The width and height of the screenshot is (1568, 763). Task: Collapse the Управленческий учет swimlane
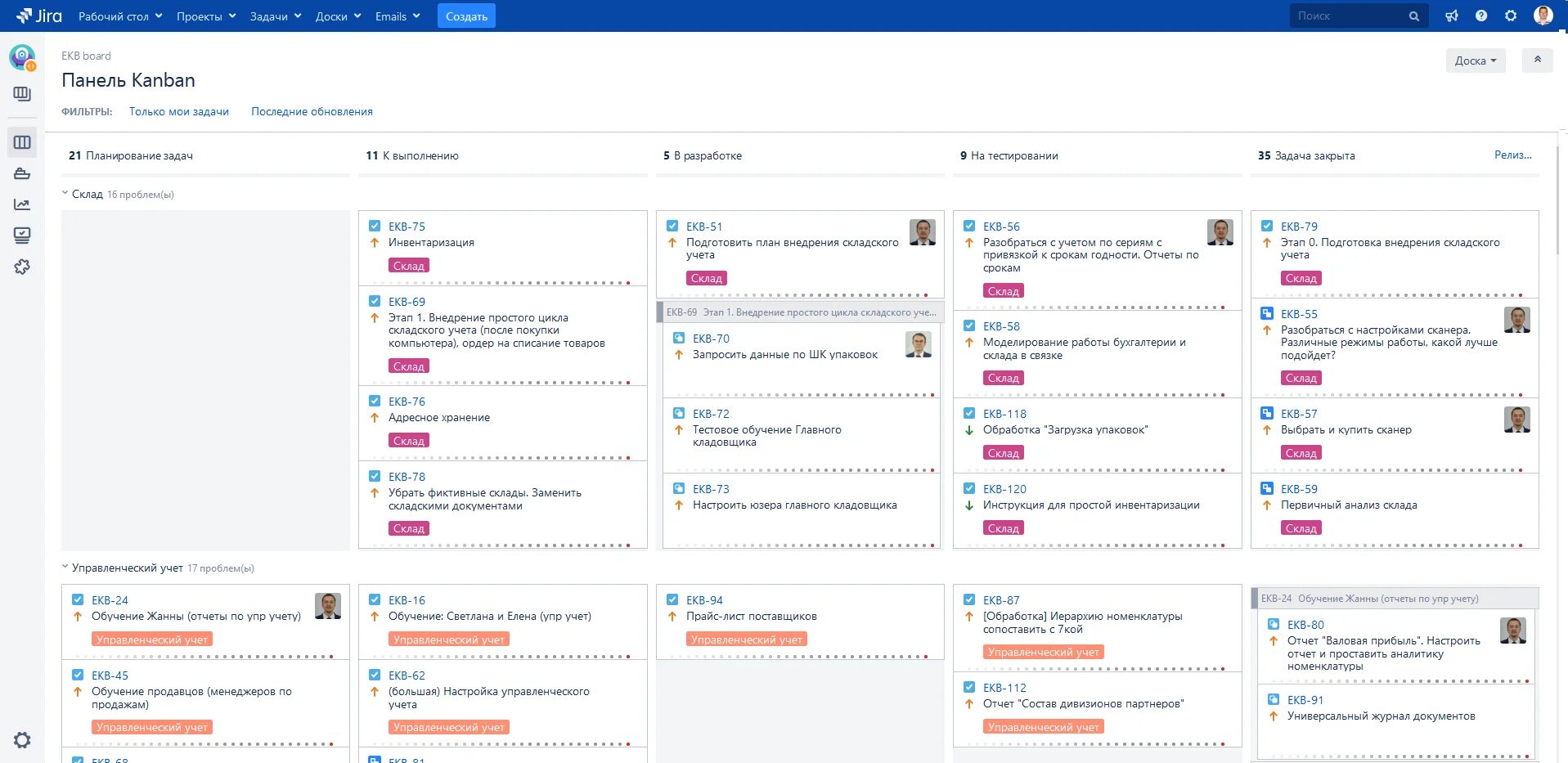[65, 568]
